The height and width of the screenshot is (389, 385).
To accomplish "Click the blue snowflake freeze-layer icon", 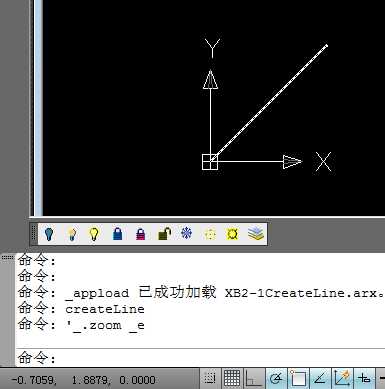I will [x=187, y=233].
